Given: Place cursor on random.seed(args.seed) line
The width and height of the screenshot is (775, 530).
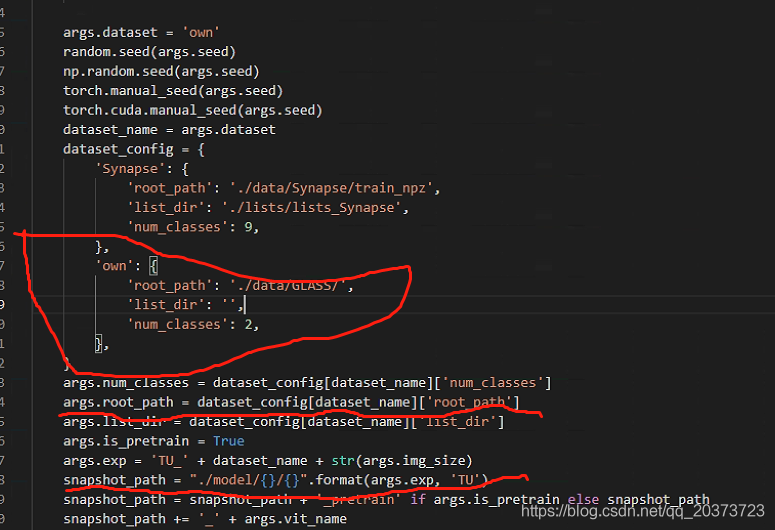Looking at the screenshot, I should [x=149, y=51].
